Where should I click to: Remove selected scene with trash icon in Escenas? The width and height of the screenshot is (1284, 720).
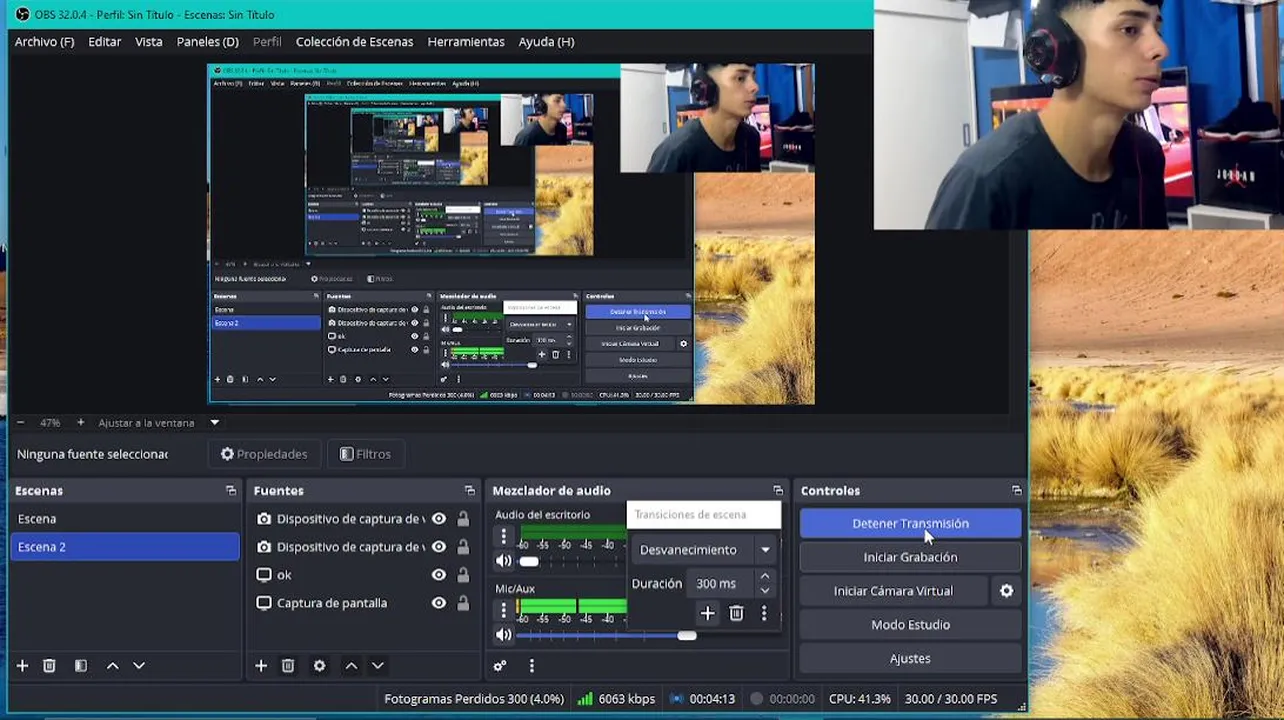(x=49, y=665)
